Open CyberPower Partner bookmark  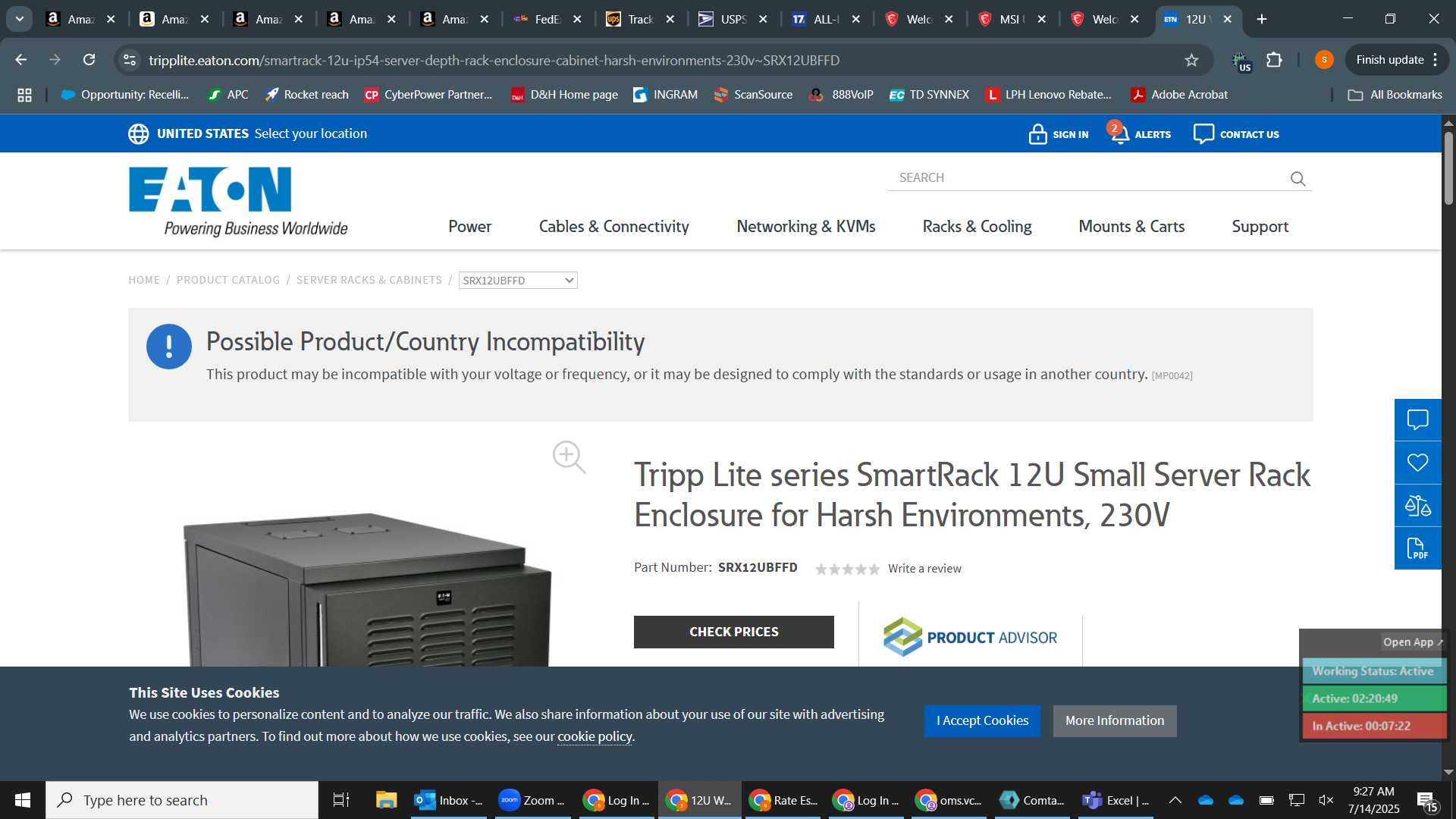[428, 95]
